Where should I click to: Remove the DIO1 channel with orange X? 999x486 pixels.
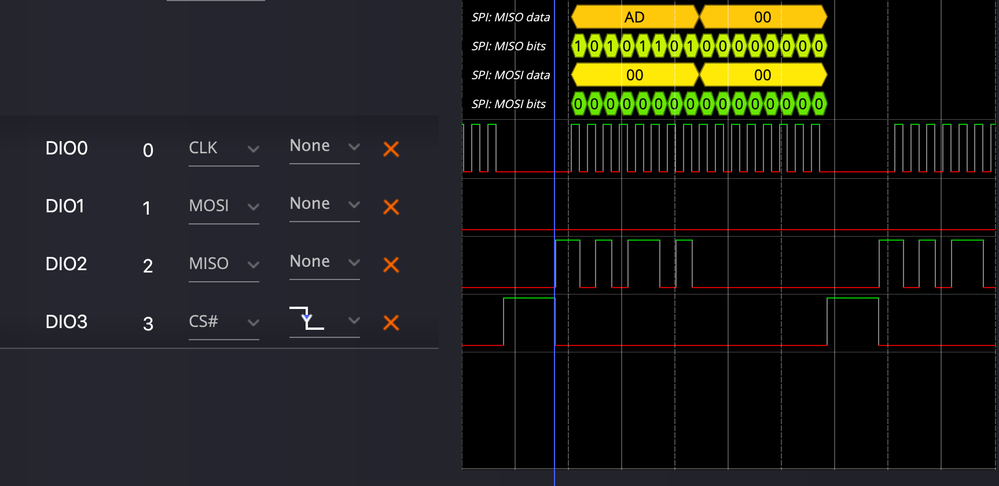[391, 207]
